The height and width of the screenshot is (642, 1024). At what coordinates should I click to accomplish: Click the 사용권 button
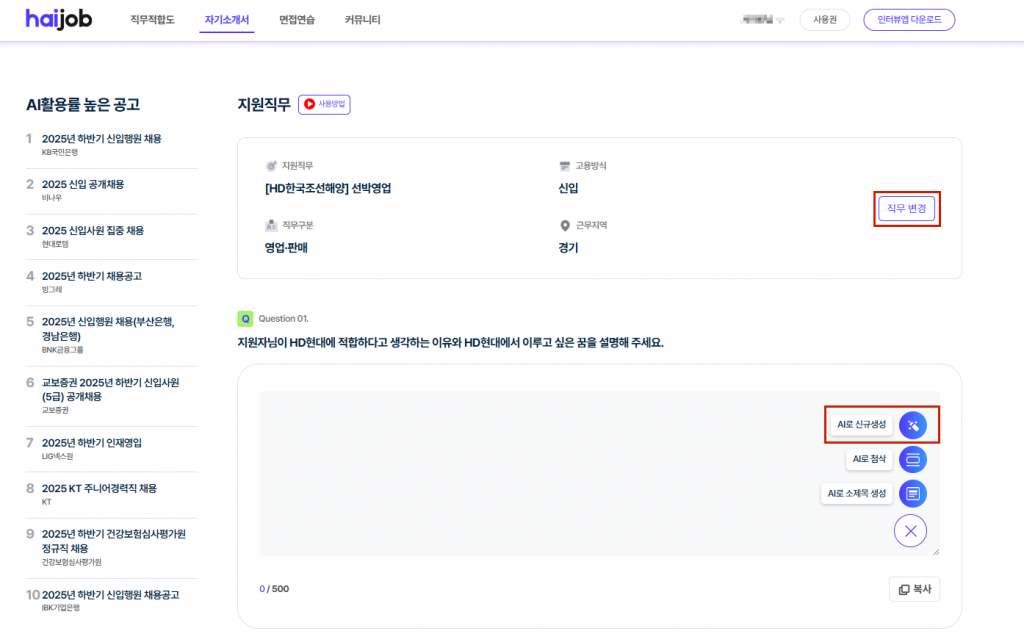click(x=825, y=20)
